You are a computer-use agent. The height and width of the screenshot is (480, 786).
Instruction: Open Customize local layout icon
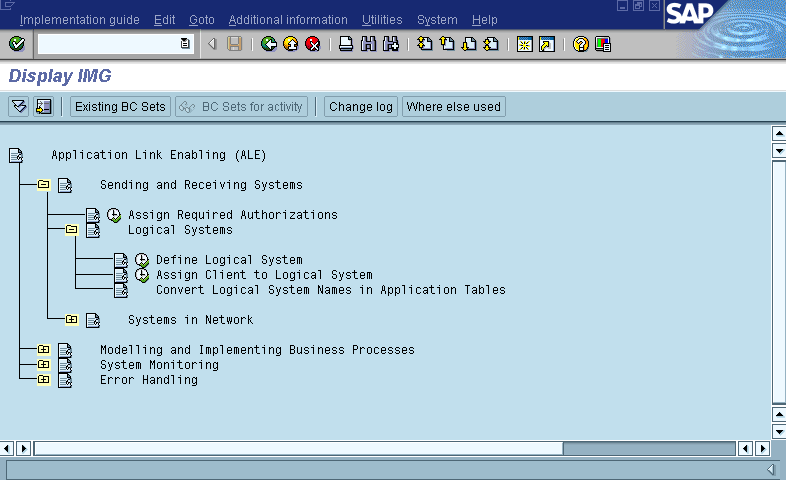click(x=603, y=44)
